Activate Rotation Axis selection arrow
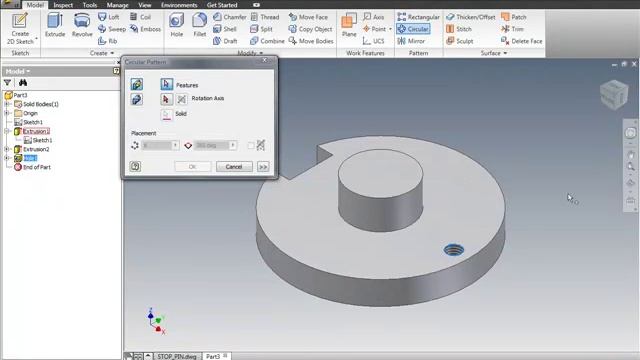The height and width of the screenshot is (360, 640). (x=166, y=99)
